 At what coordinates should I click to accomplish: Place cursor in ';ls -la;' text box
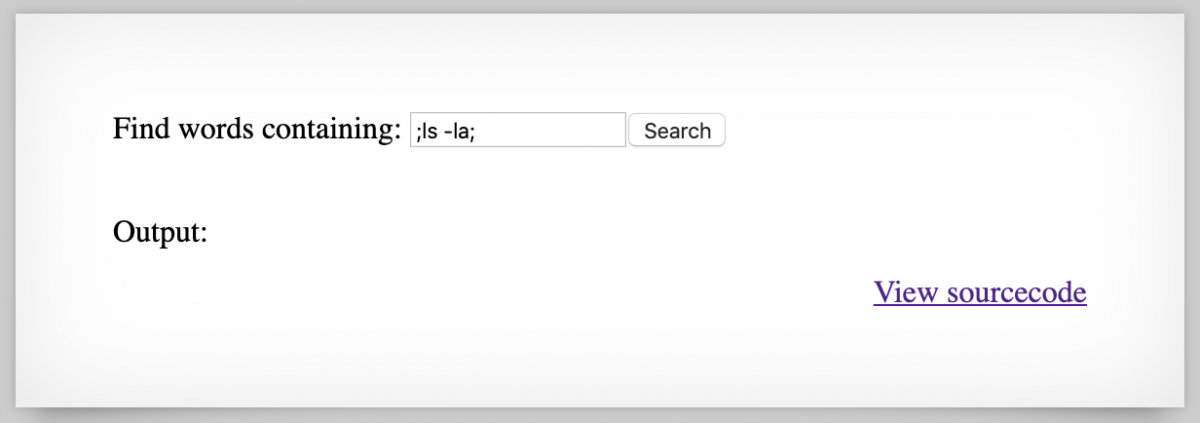pos(518,130)
